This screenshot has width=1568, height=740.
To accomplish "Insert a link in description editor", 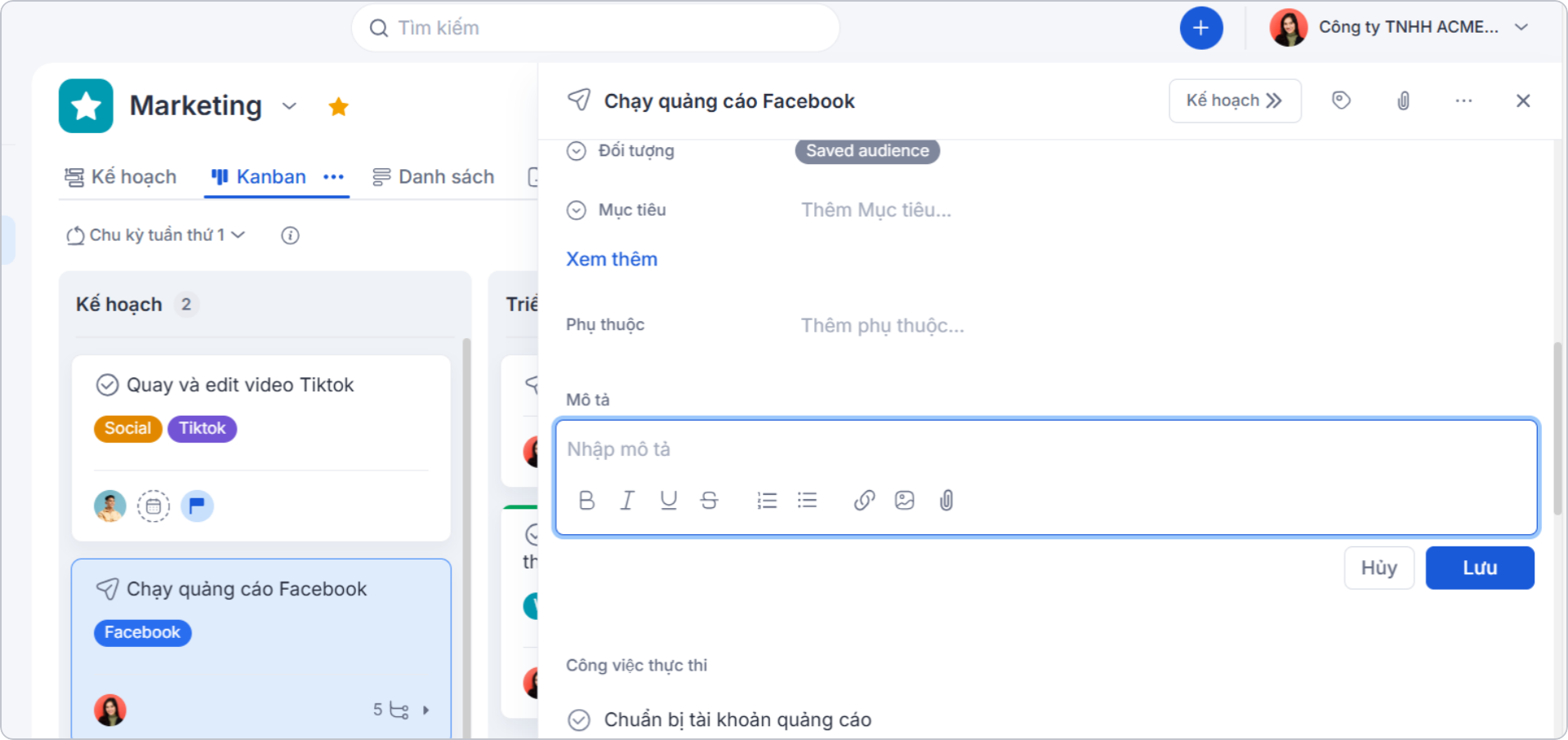I will tap(864, 500).
